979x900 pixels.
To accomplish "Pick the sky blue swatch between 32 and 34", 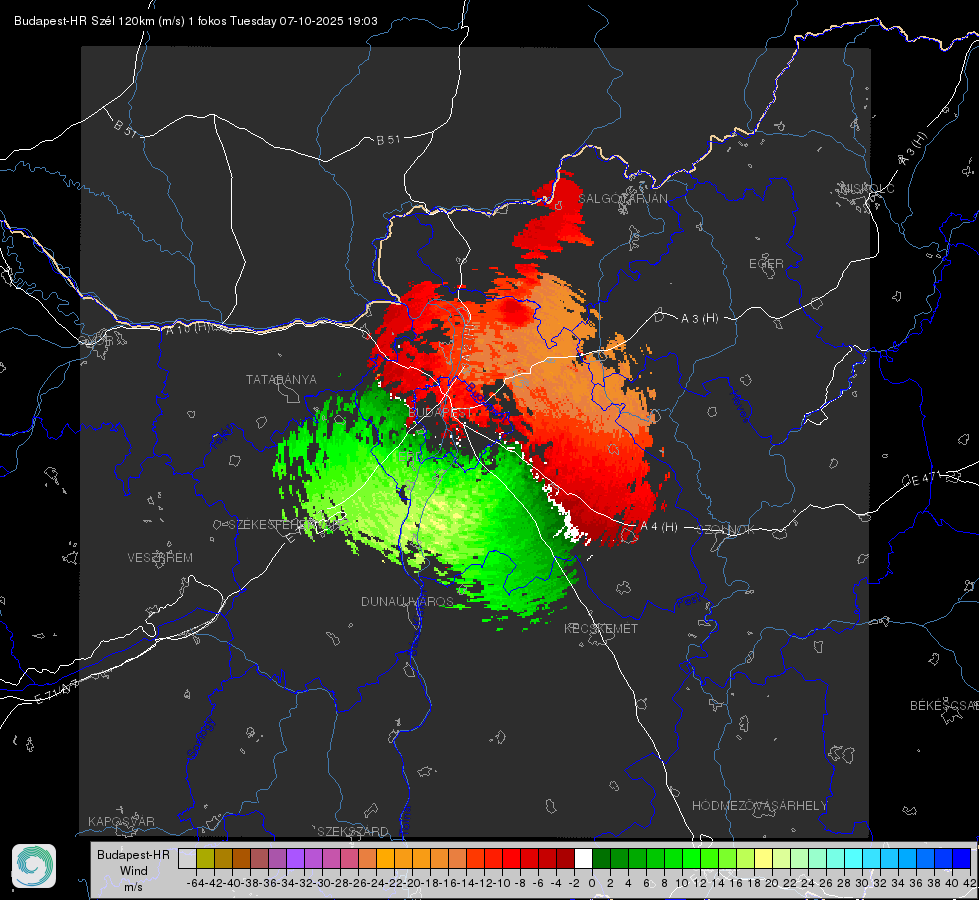I will click(889, 858).
